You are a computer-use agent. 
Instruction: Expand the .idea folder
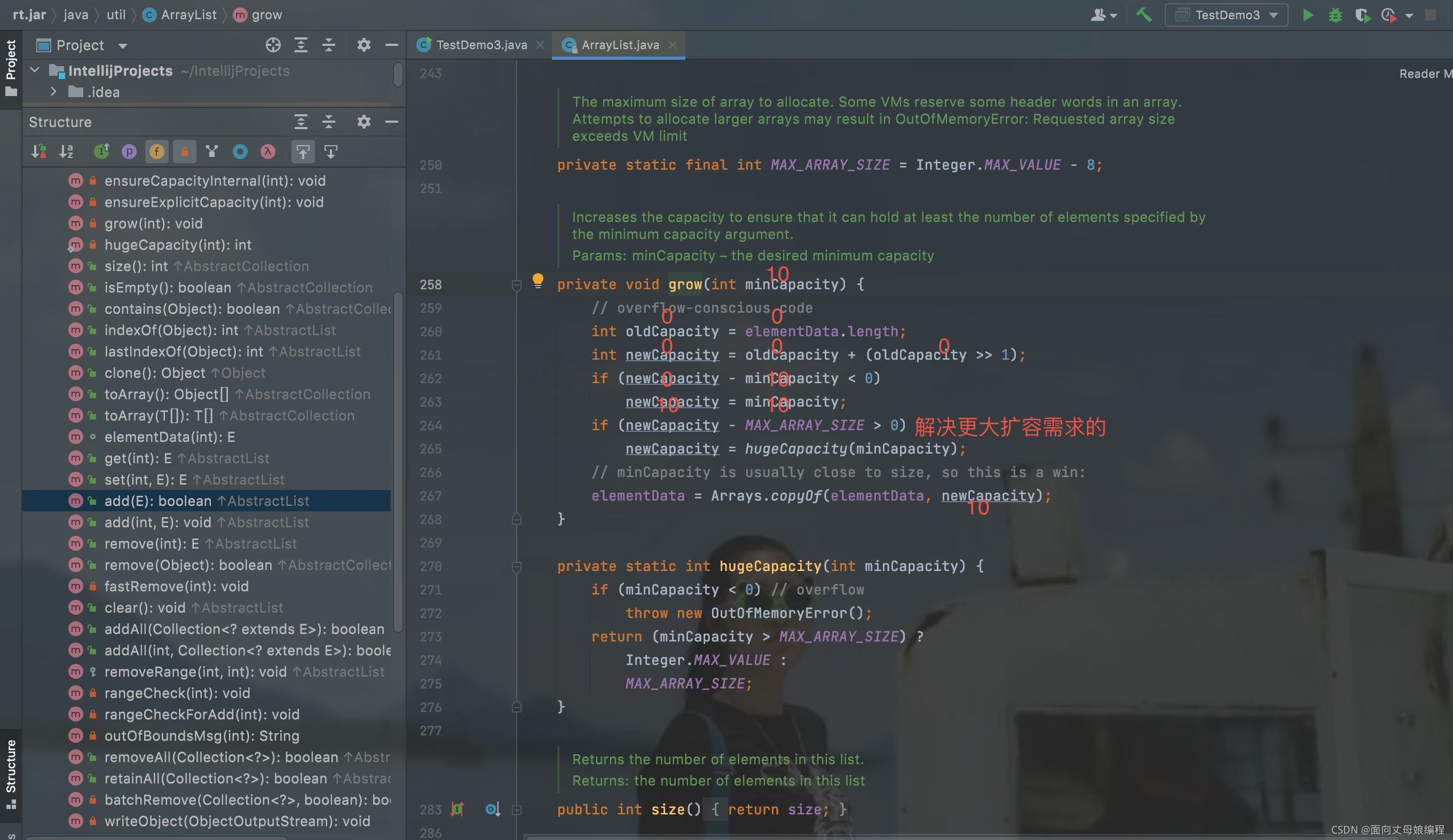[53, 92]
